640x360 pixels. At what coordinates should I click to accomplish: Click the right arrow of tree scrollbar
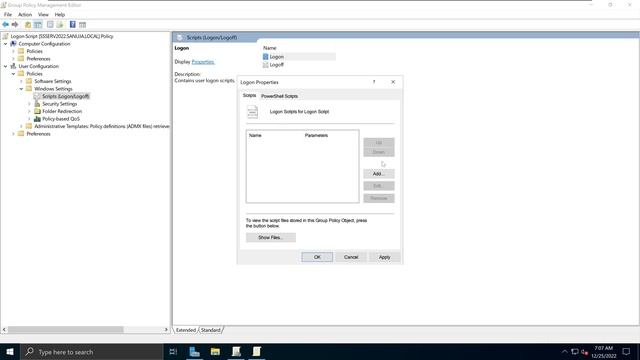[x=166, y=329]
